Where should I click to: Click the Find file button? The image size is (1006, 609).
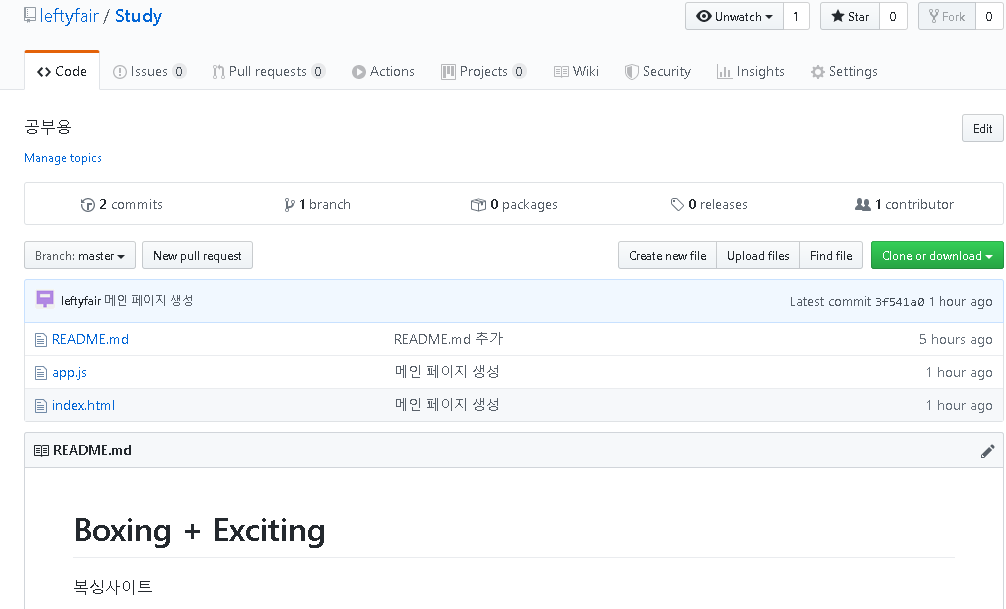(x=831, y=255)
